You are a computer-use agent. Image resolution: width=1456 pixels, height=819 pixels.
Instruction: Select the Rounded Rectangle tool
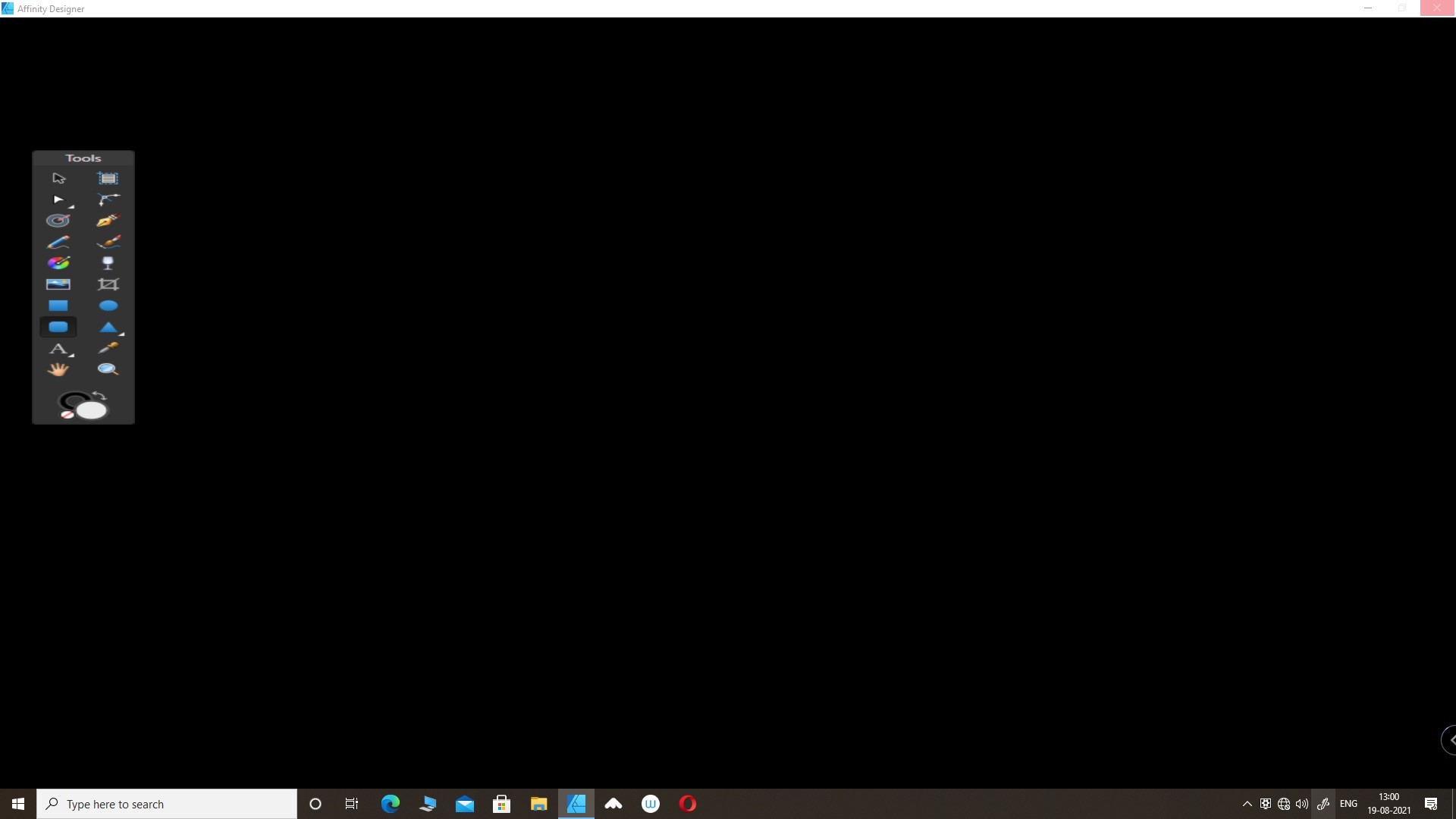58,327
